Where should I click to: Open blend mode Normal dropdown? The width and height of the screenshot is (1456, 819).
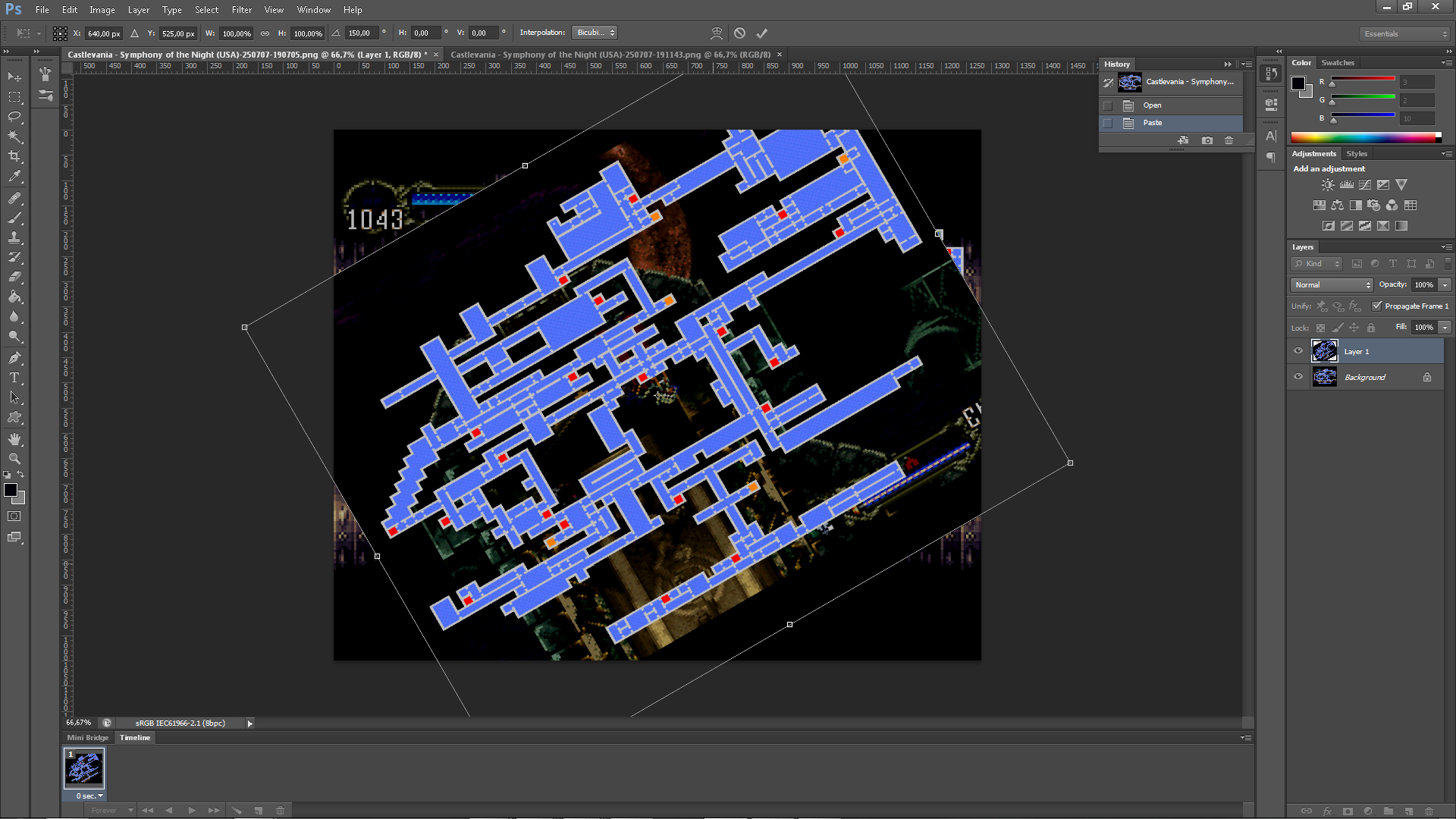coord(1332,285)
